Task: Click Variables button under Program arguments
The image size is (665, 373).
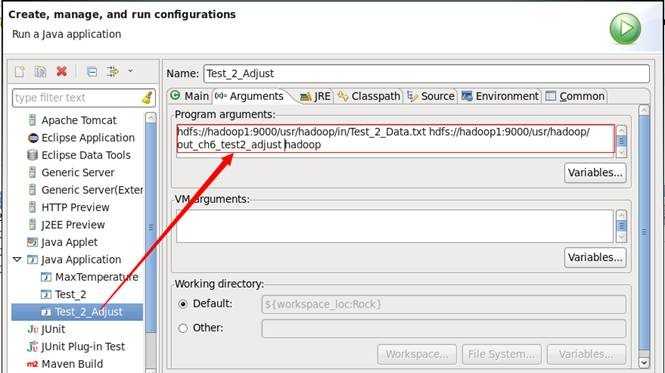Action: [595, 173]
